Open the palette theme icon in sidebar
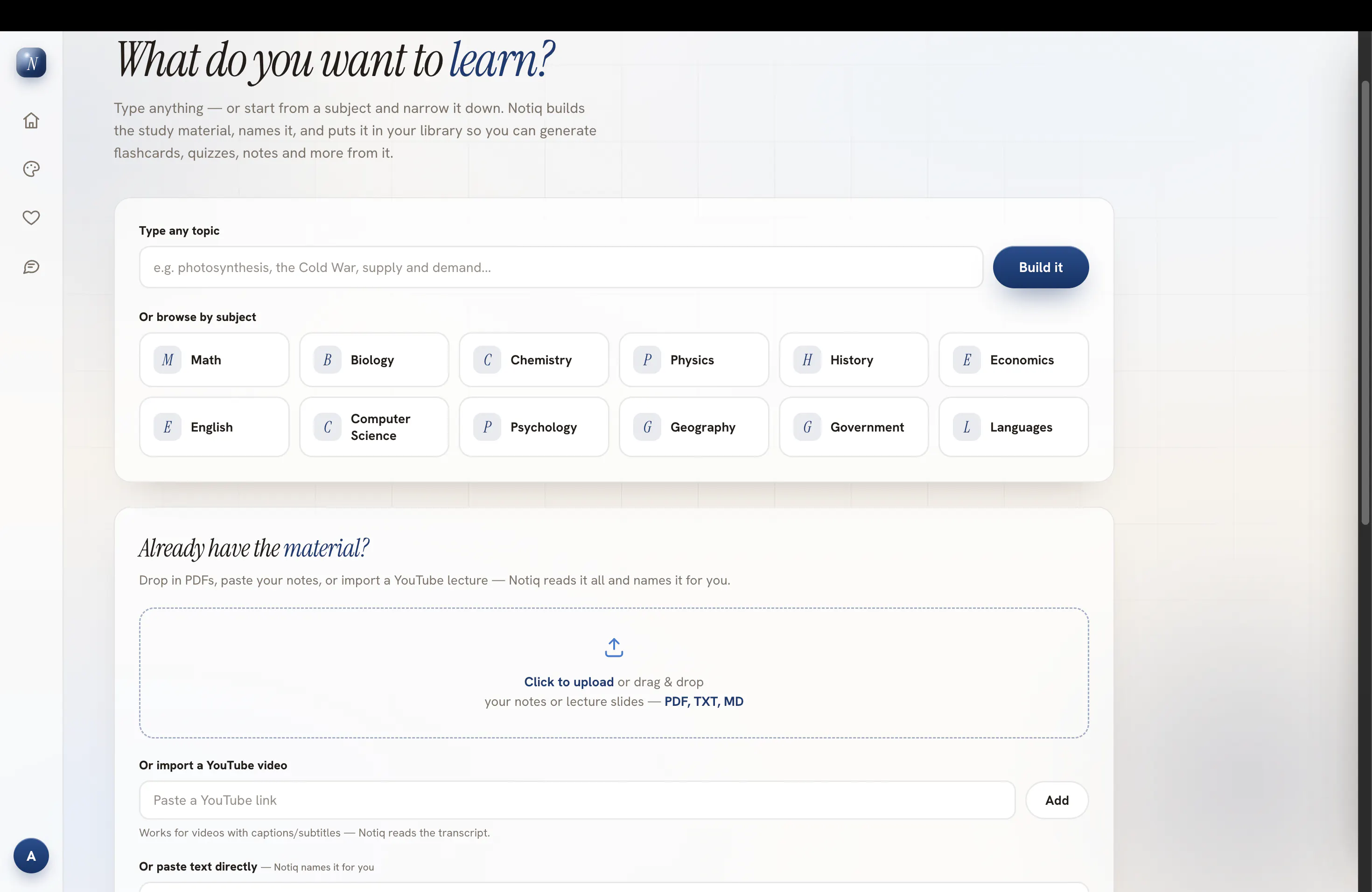 (x=31, y=169)
